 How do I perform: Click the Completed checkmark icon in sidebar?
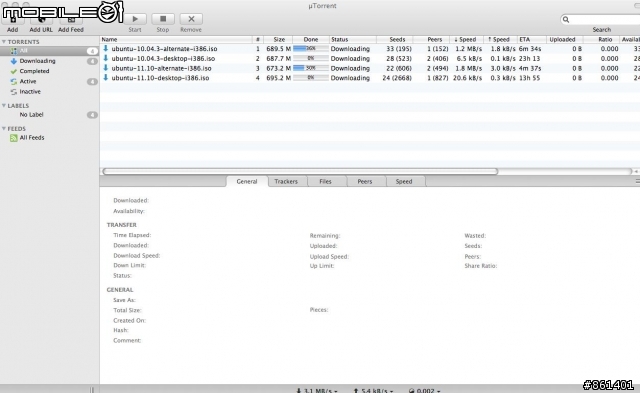13,71
